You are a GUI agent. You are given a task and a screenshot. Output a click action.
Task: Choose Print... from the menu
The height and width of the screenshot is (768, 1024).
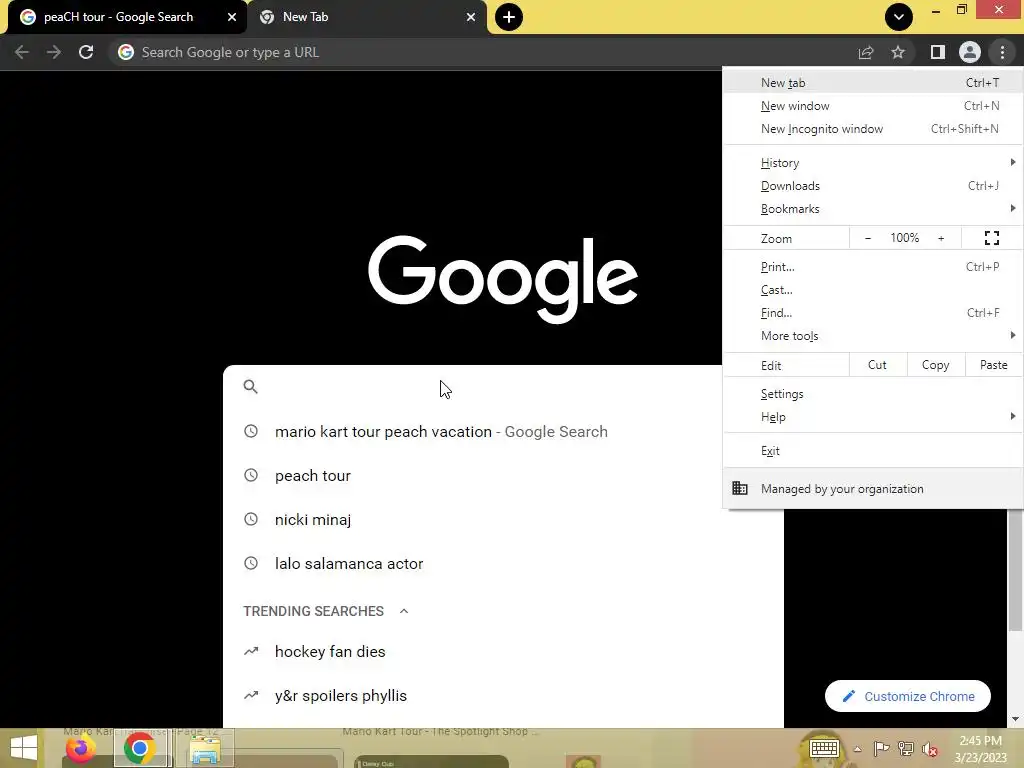[872, 267]
